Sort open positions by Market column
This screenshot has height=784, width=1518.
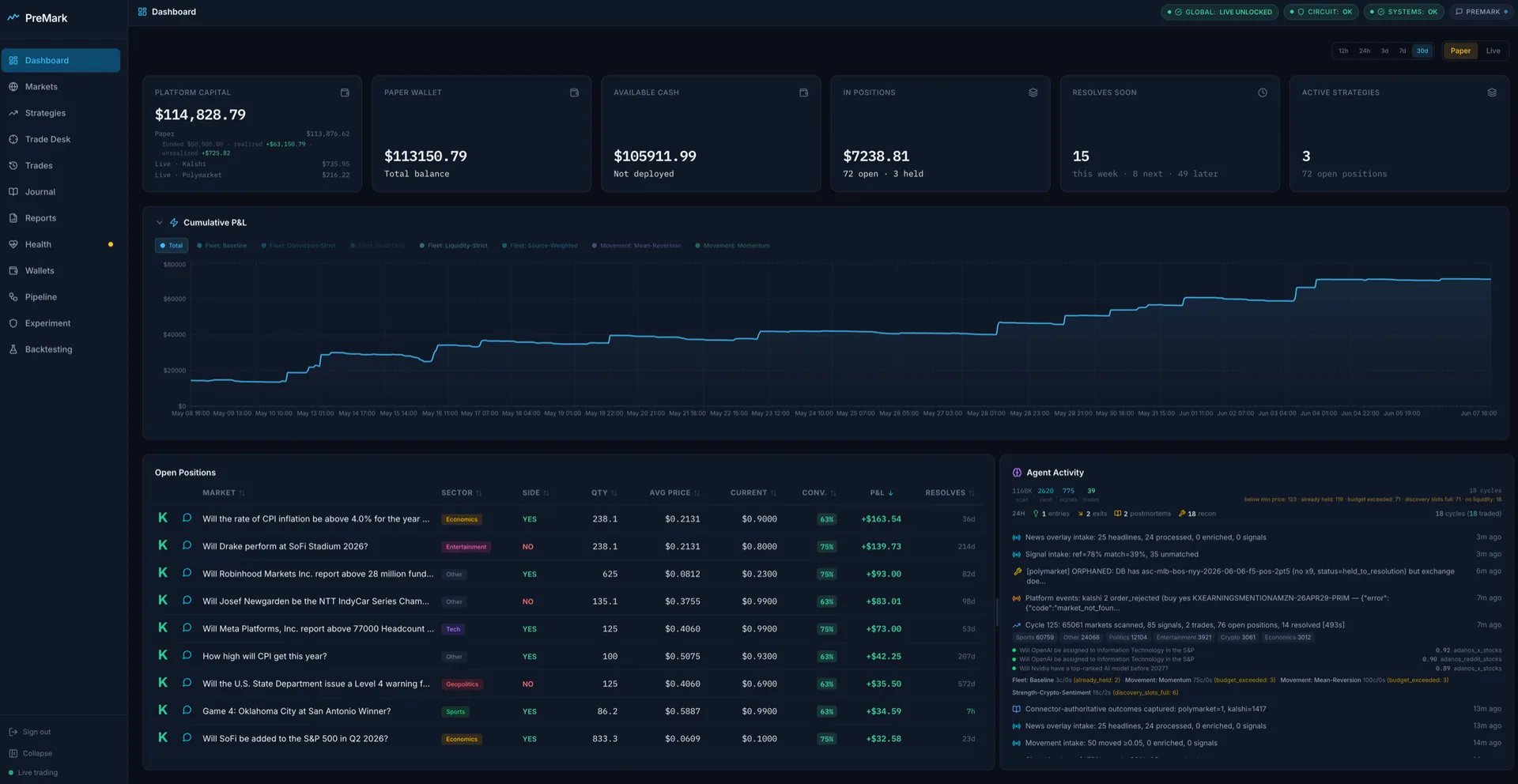pos(224,493)
